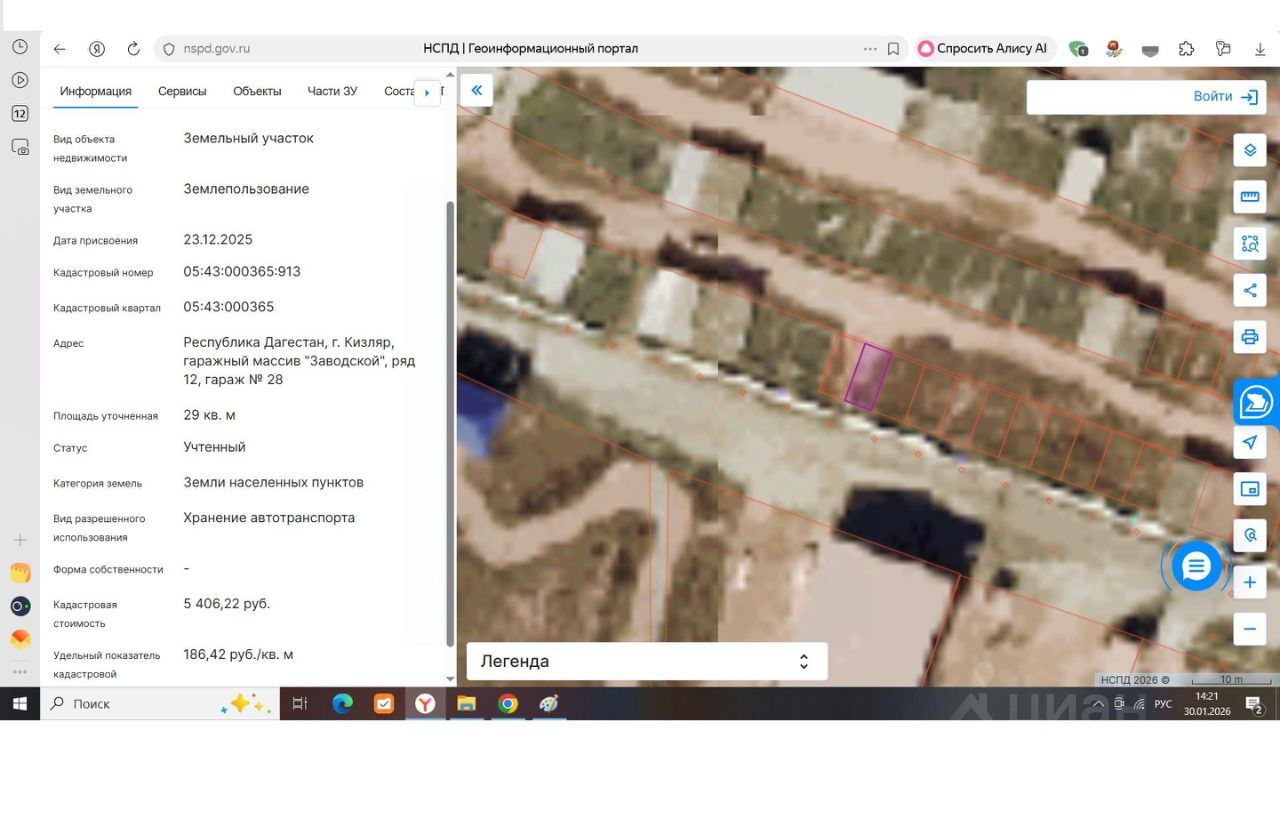Open the sidebar more options dots
Image resolution: width=1280 pixels, height=827 pixels.
(x=20, y=671)
